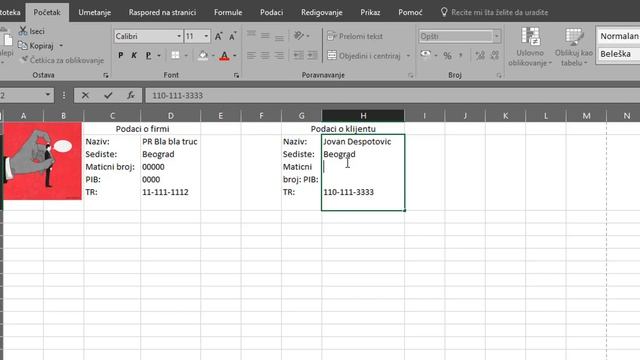
Task: Open the Calibri font name dropdown
Action: [x=179, y=36]
